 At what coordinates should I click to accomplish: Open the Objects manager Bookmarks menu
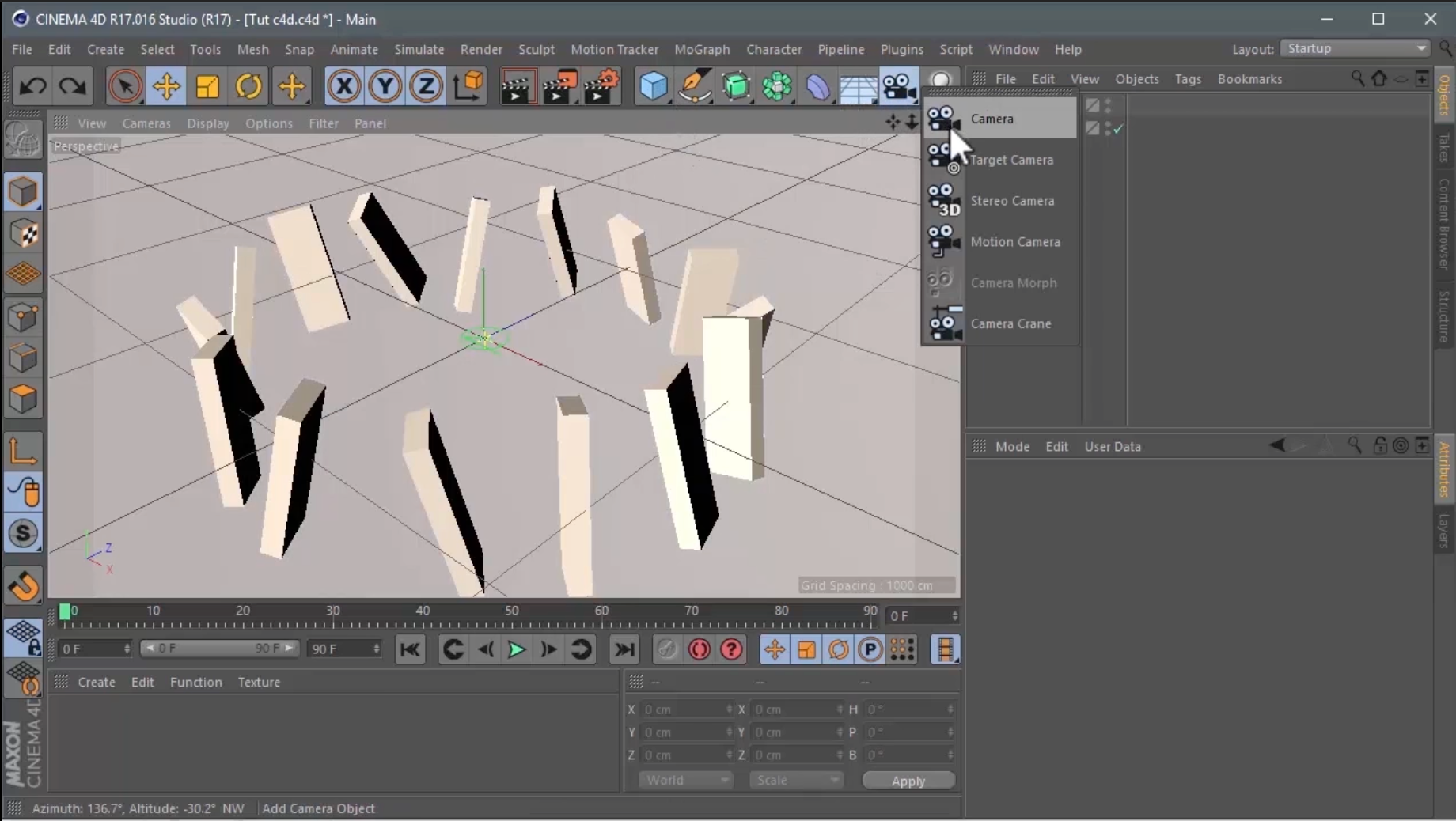coord(1249,79)
